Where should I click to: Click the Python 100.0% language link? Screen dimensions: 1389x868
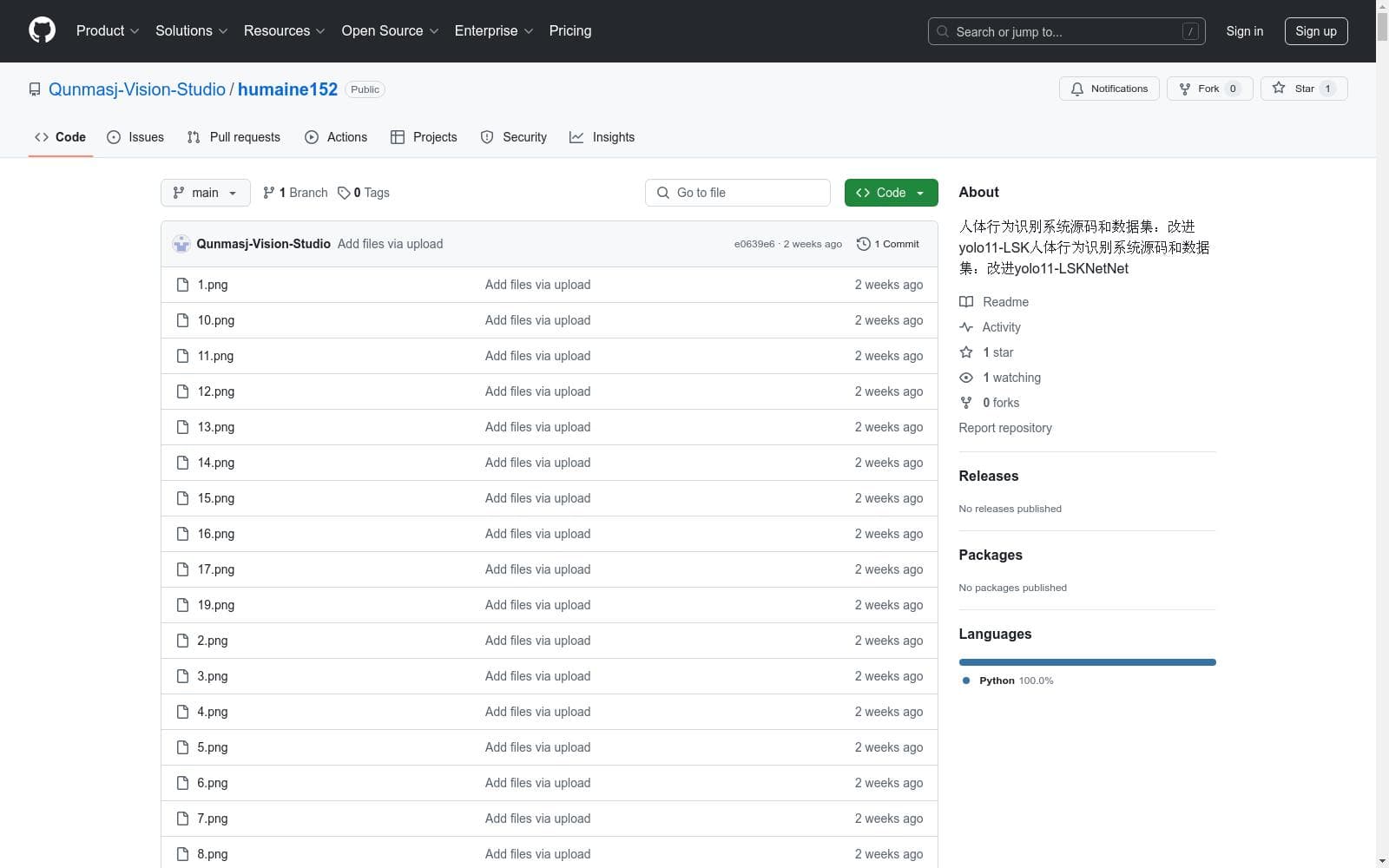coord(1008,681)
